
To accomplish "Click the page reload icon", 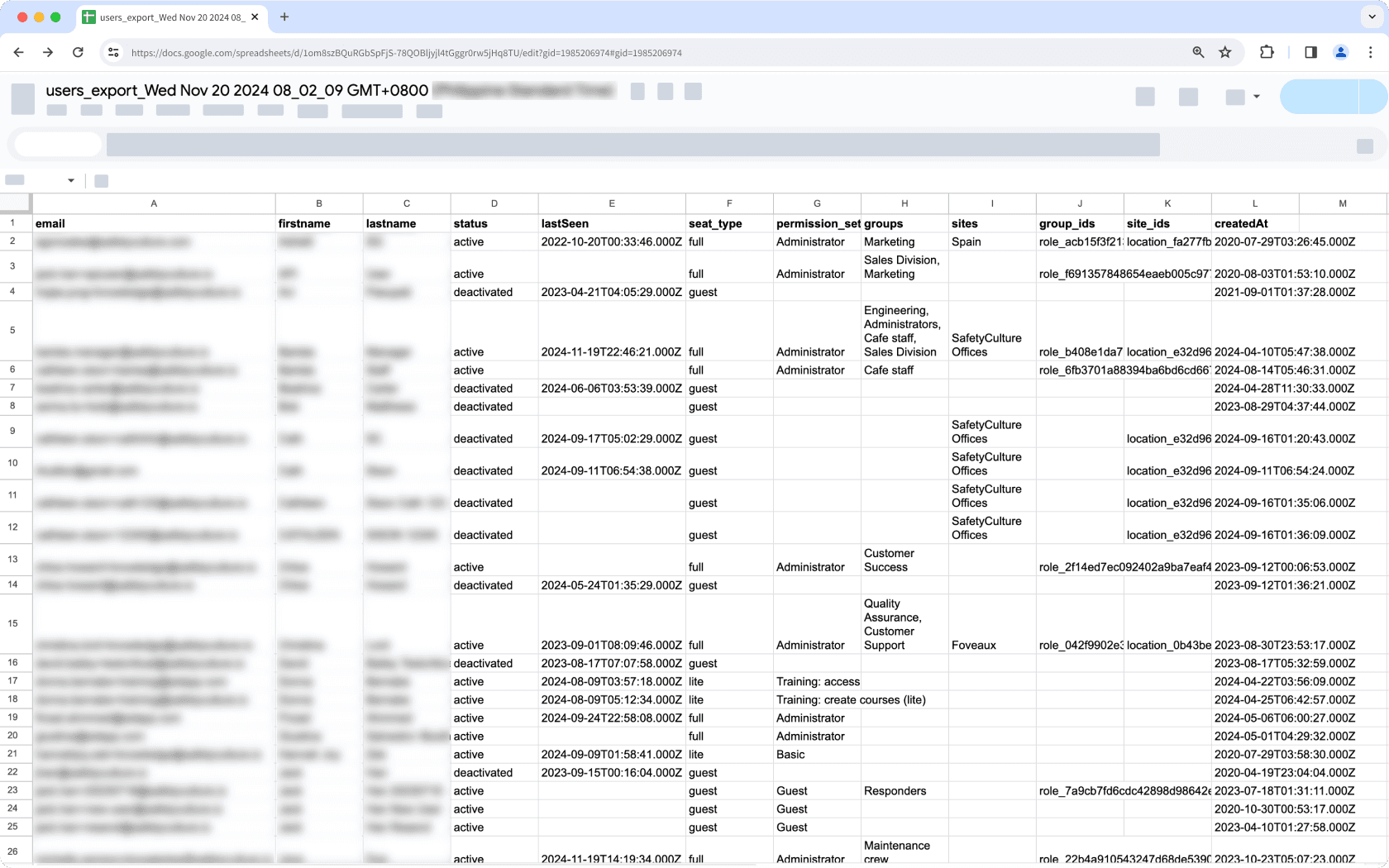I will (x=78, y=52).
